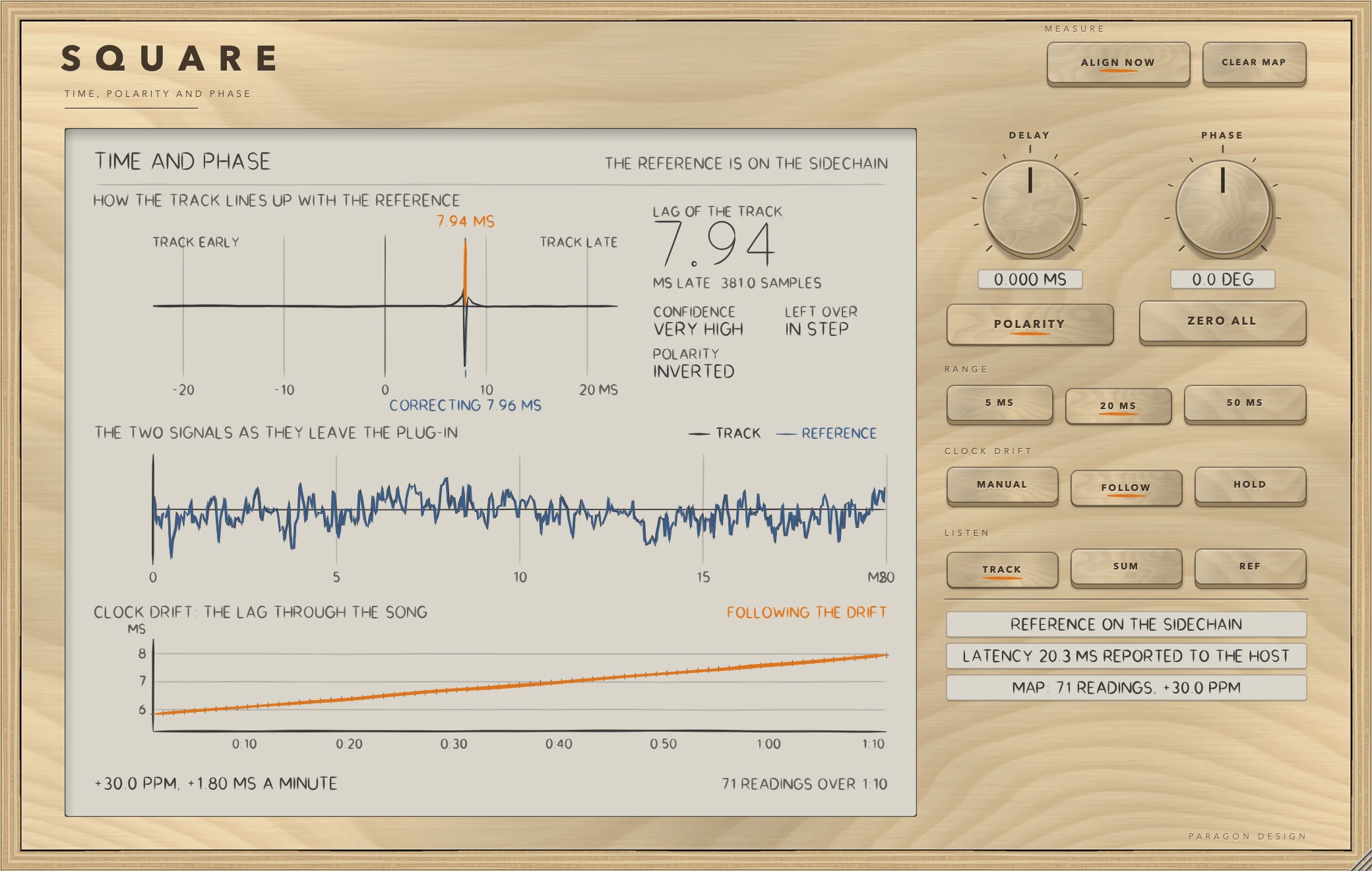Click the Reference on the Sidechain status
The image size is (1372, 871).
click(x=1126, y=624)
